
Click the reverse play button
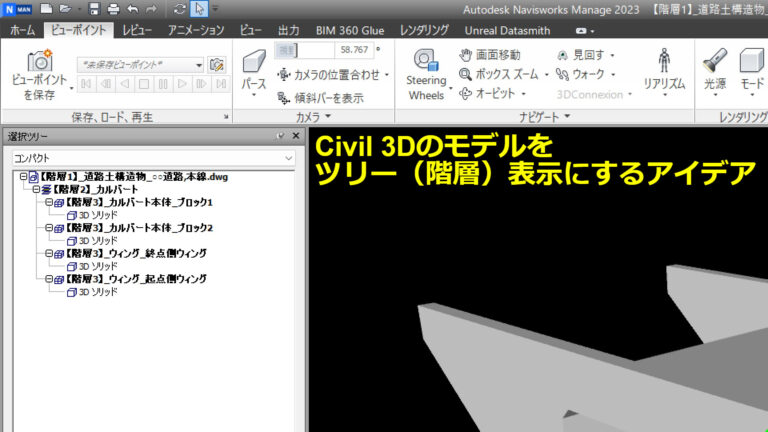pyautogui.click(x=124, y=84)
